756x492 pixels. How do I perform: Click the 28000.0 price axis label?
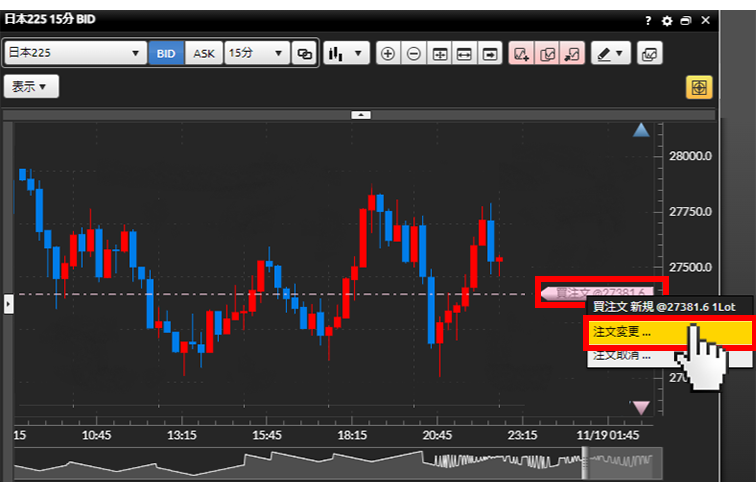point(690,156)
